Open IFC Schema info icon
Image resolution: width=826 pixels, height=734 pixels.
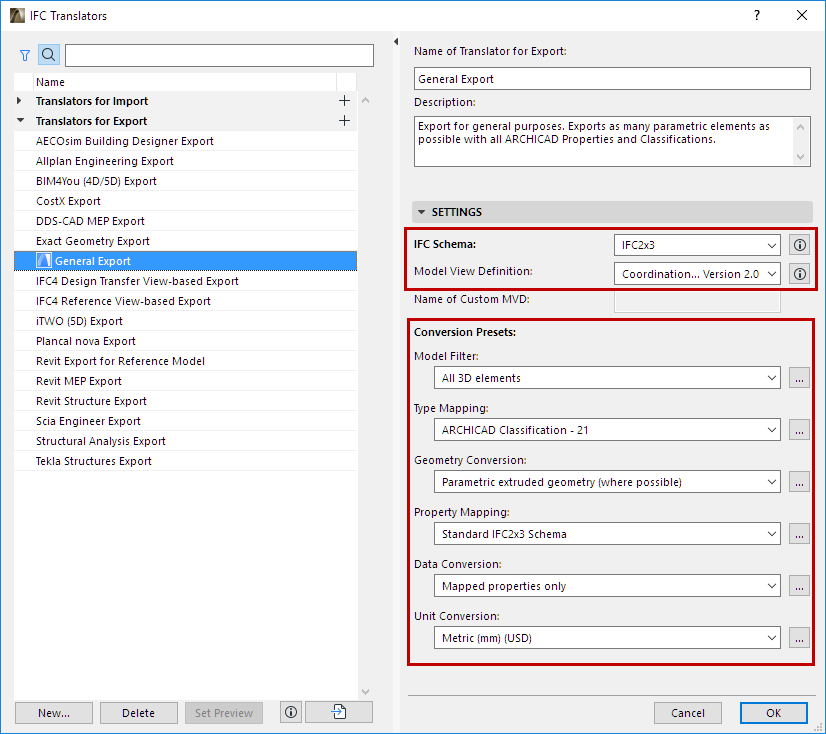coord(799,245)
